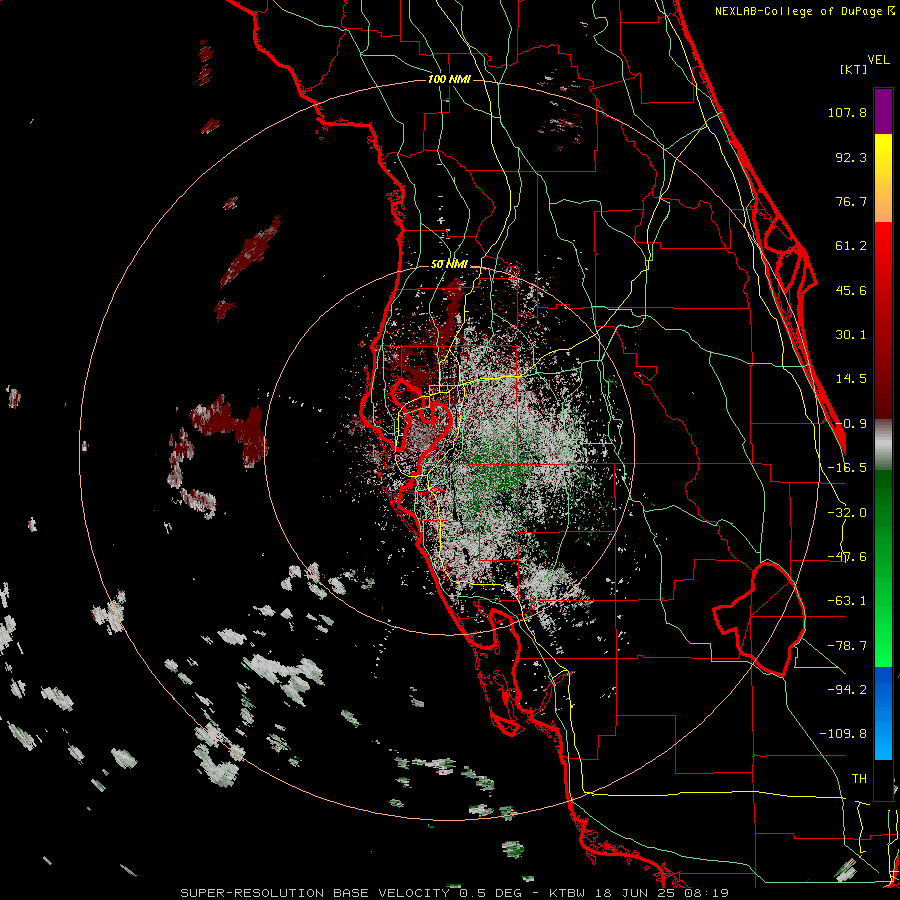The width and height of the screenshot is (900, 900).
Task: Select the 61.2 value on the velocity scale
Action: 851,246
